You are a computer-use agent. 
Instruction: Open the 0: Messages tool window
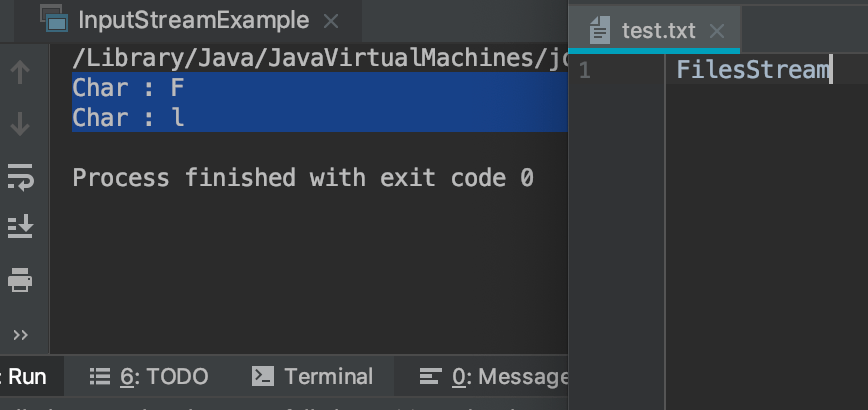tap(494, 377)
